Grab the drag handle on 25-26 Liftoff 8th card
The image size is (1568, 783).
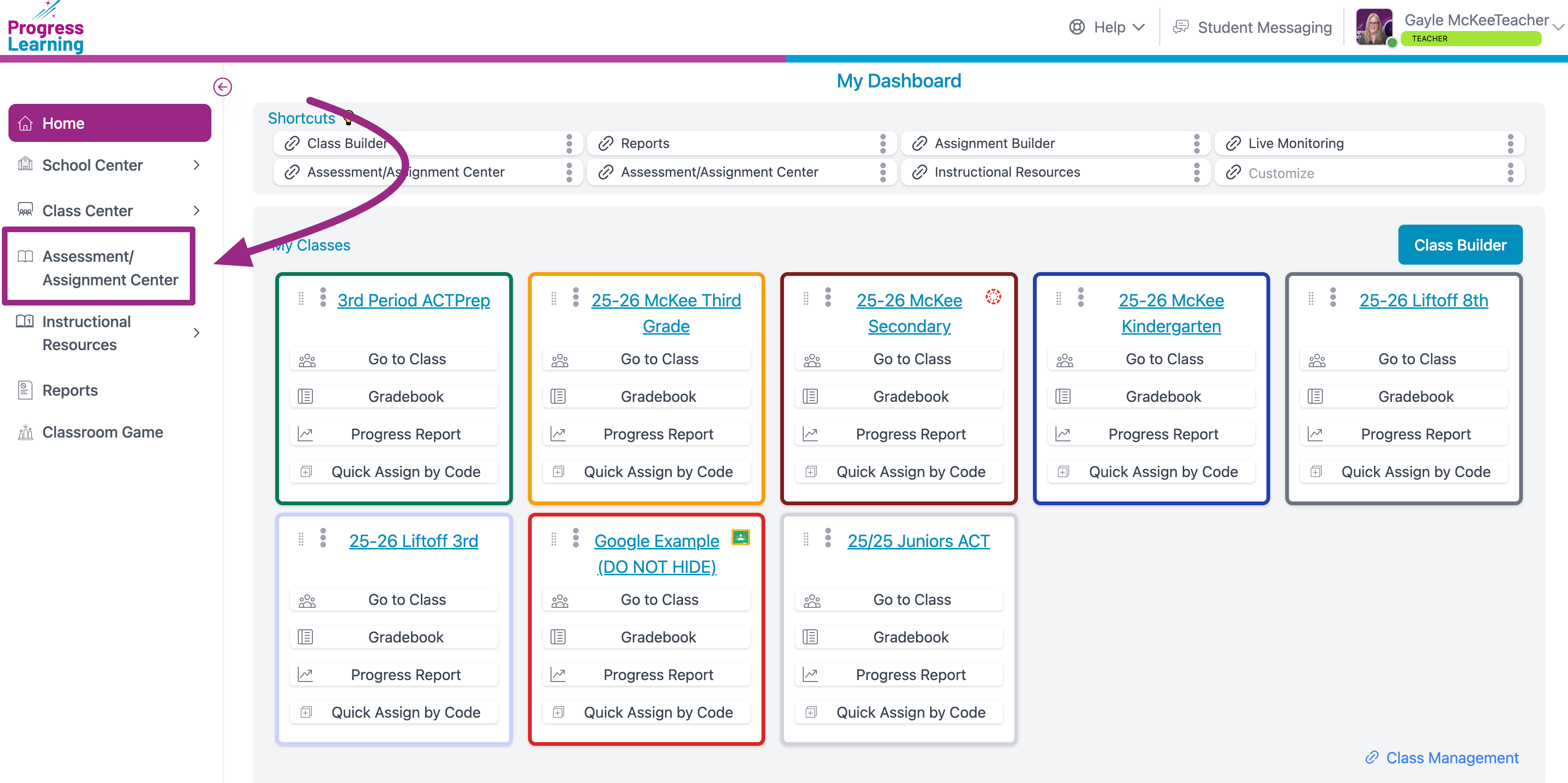(x=1311, y=298)
